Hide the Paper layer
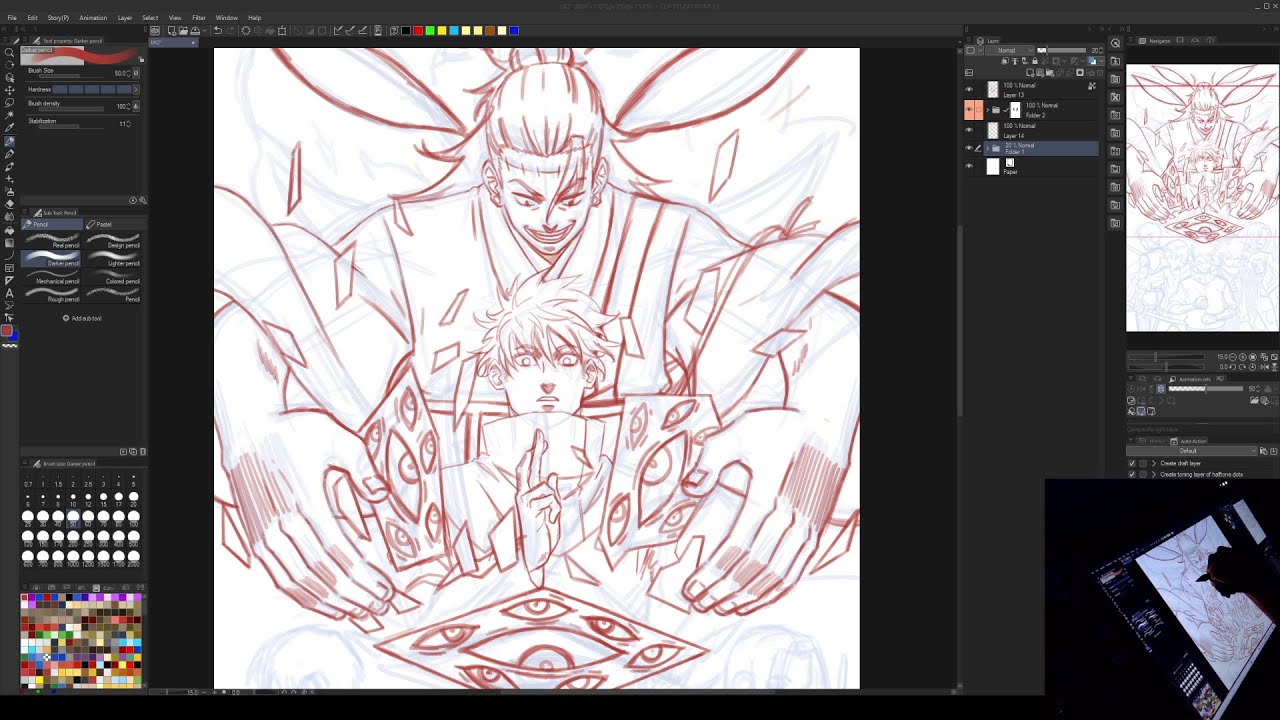 (x=968, y=167)
